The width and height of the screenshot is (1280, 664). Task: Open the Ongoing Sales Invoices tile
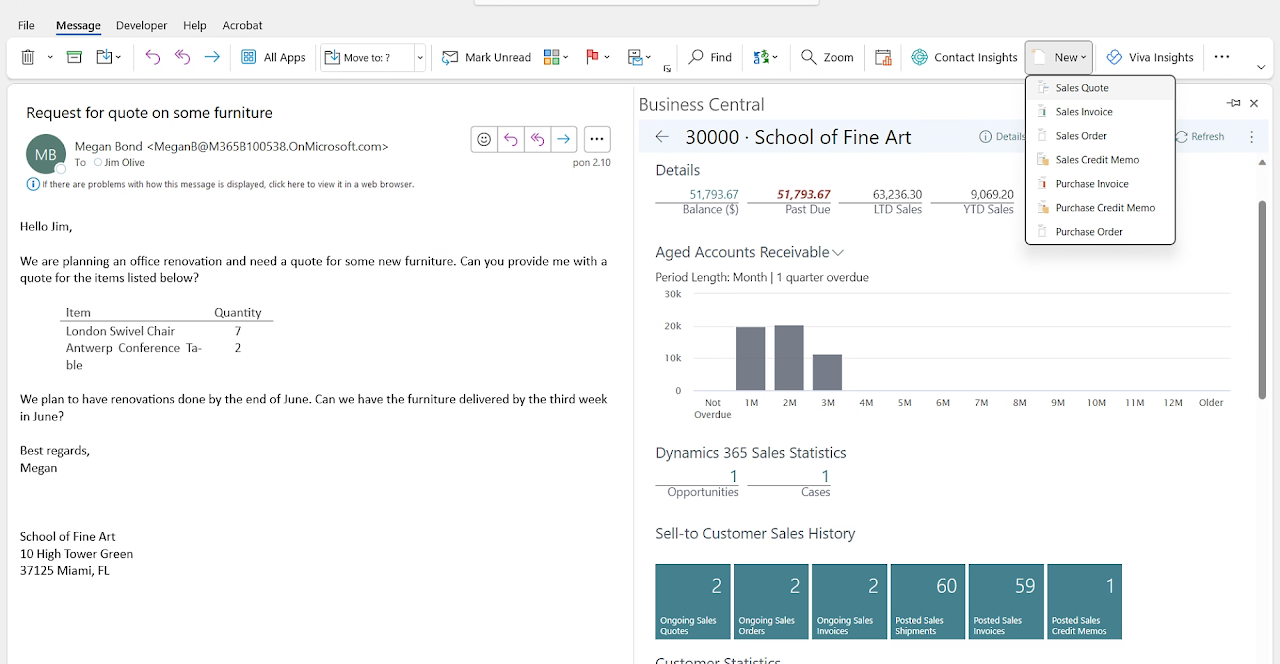850,602
